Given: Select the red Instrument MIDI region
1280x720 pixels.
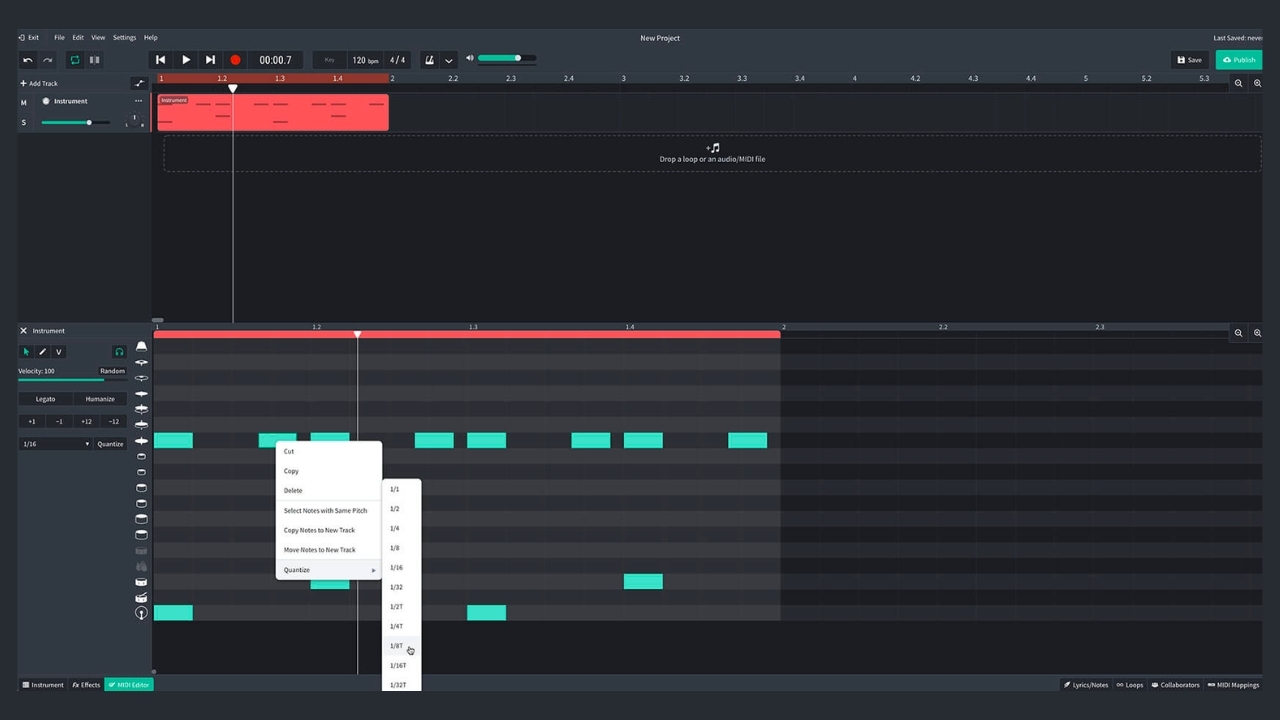Looking at the screenshot, I should pos(272,113).
